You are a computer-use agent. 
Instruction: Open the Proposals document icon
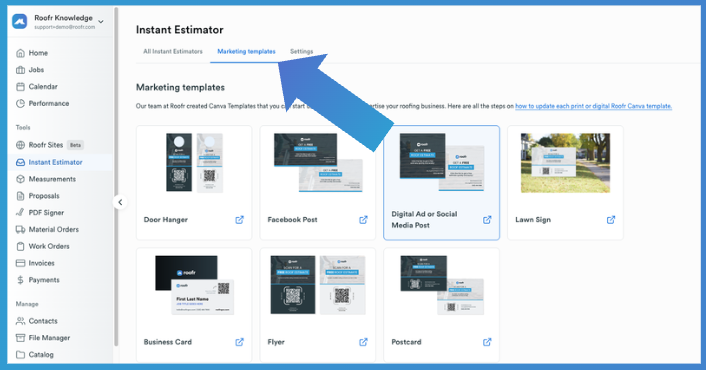20,196
